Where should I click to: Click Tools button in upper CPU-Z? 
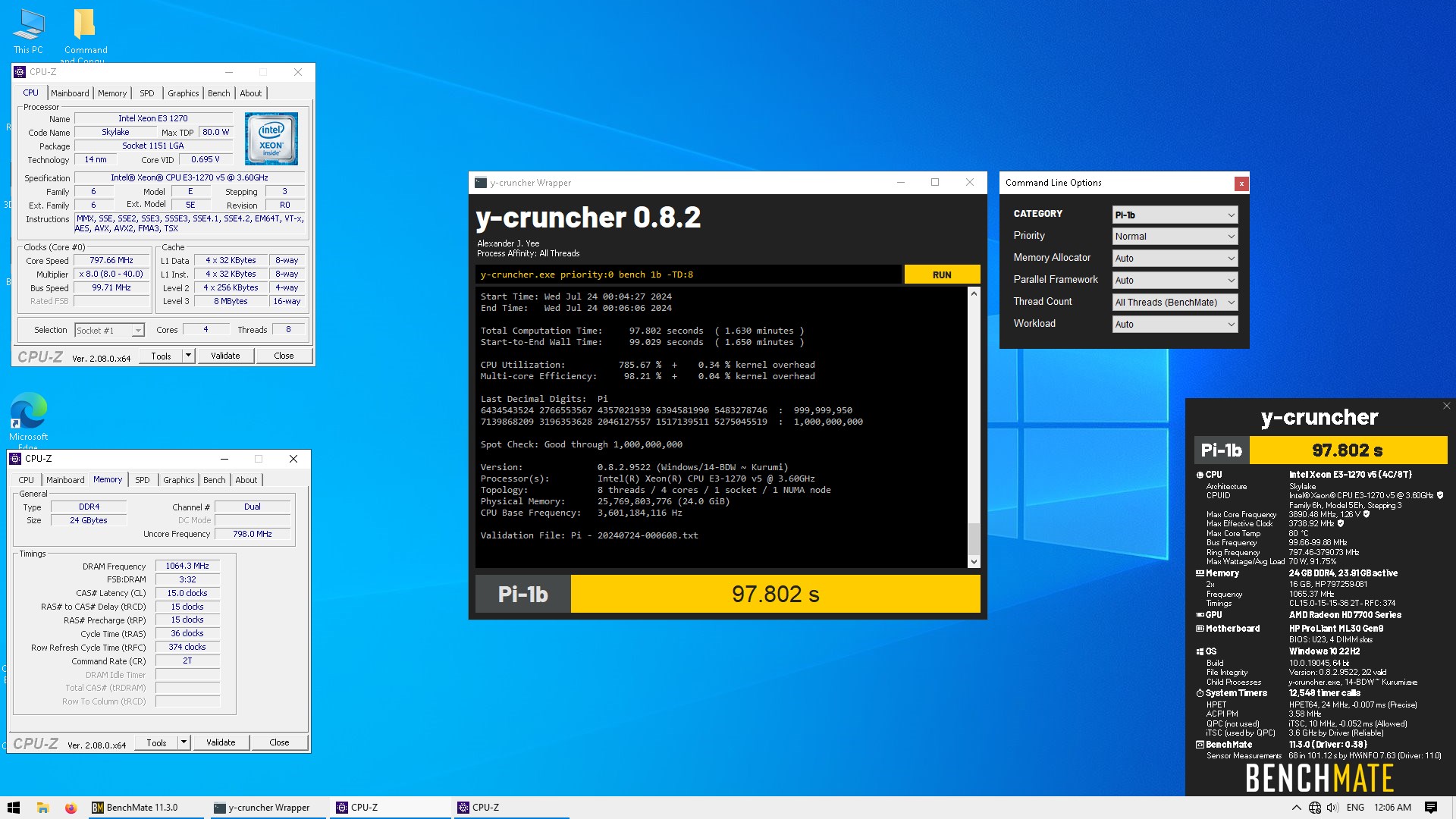point(161,356)
